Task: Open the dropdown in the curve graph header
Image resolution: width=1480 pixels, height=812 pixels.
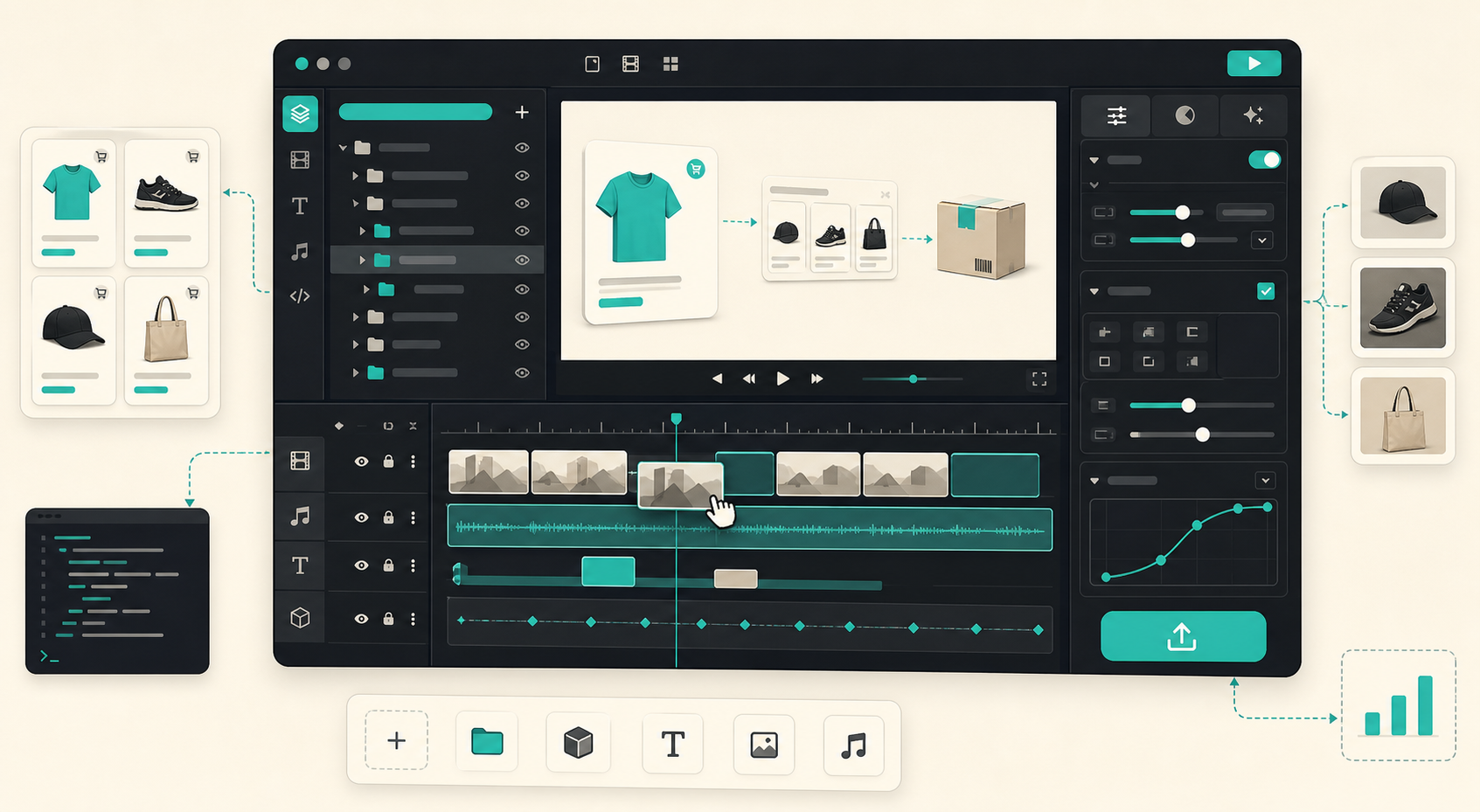Action: [x=1265, y=481]
